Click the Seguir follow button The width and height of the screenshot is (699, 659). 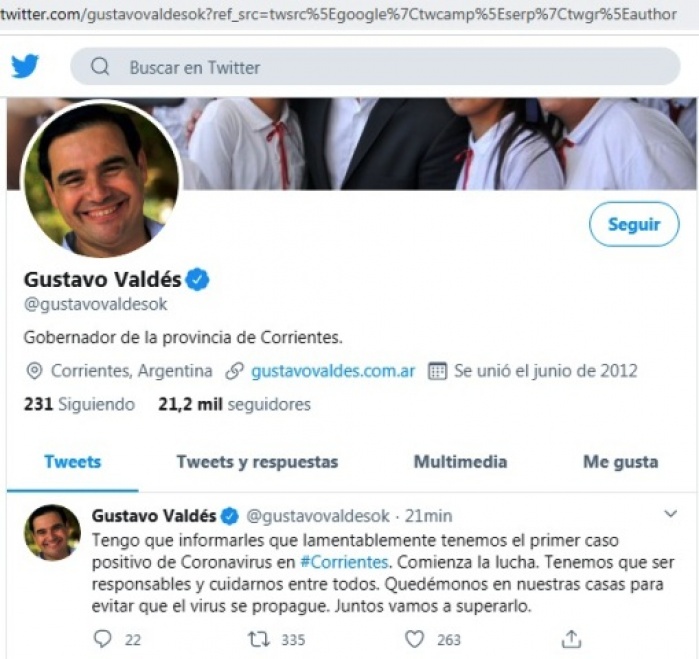pos(634,224)
